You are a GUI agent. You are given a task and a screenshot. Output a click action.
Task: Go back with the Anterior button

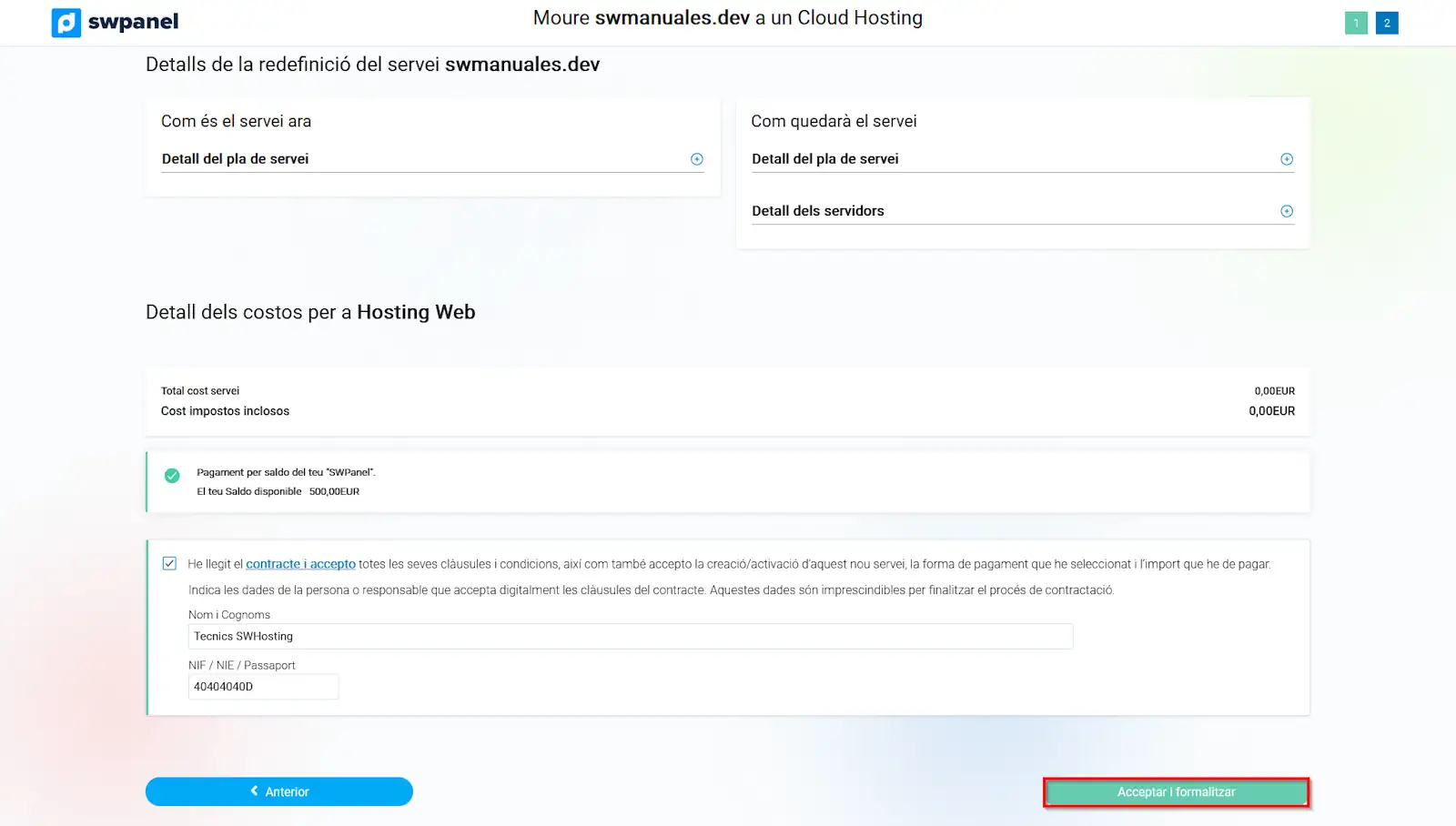click(x=279, y=791)
